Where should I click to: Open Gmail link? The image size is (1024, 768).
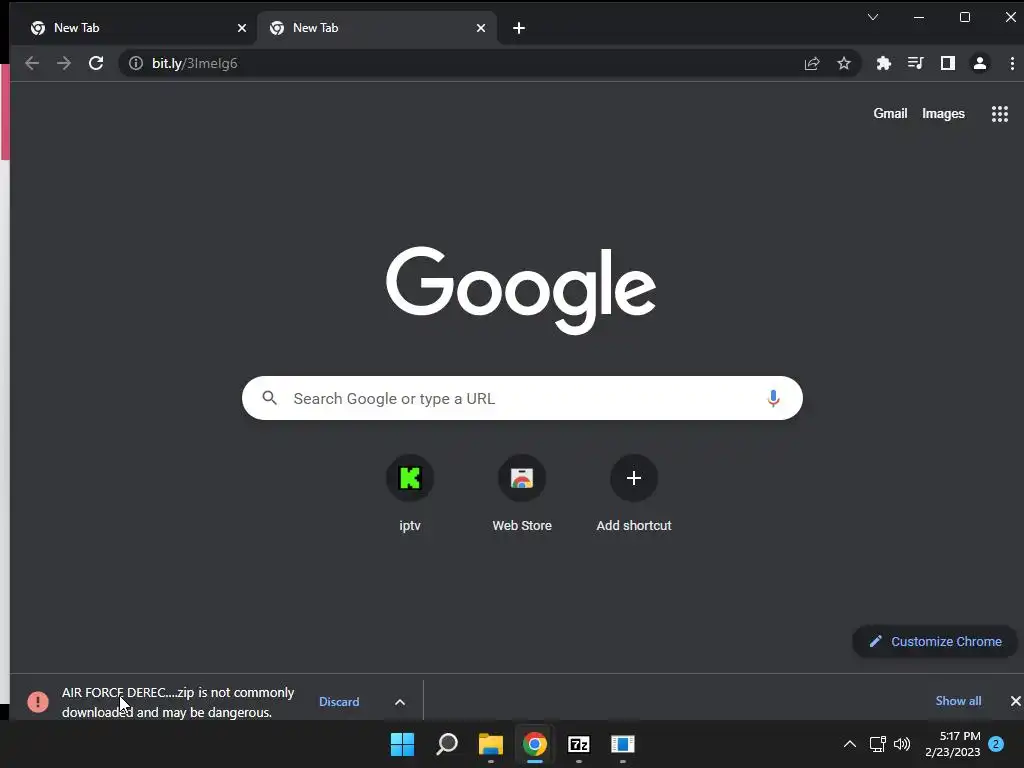click(x=890, y=114)
